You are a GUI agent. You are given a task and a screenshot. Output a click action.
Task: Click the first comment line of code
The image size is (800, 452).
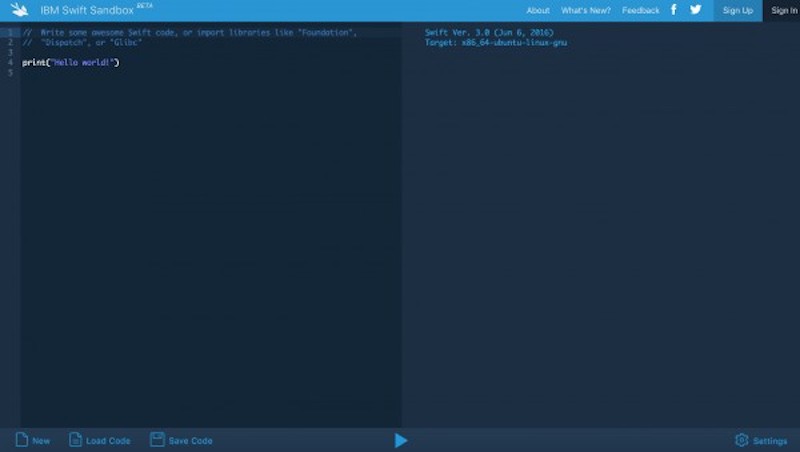(x=189, y=33)
